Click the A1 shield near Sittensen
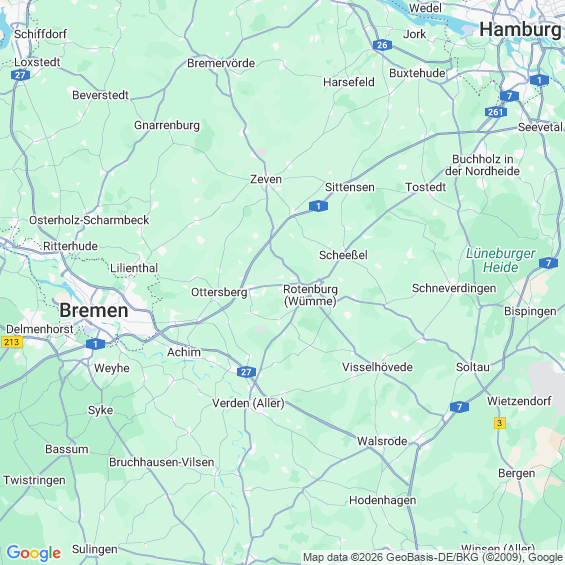Image resolution: width=565 pixels, height=565 pixels. [318, 206]
